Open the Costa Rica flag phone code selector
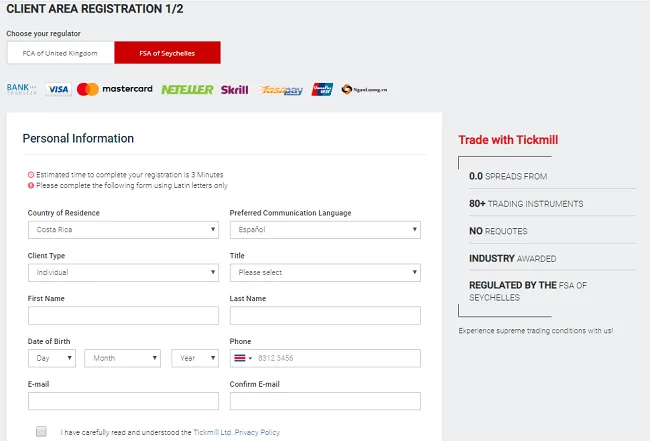Viewport: 650px width, 441px height. [x=243, y=358]
